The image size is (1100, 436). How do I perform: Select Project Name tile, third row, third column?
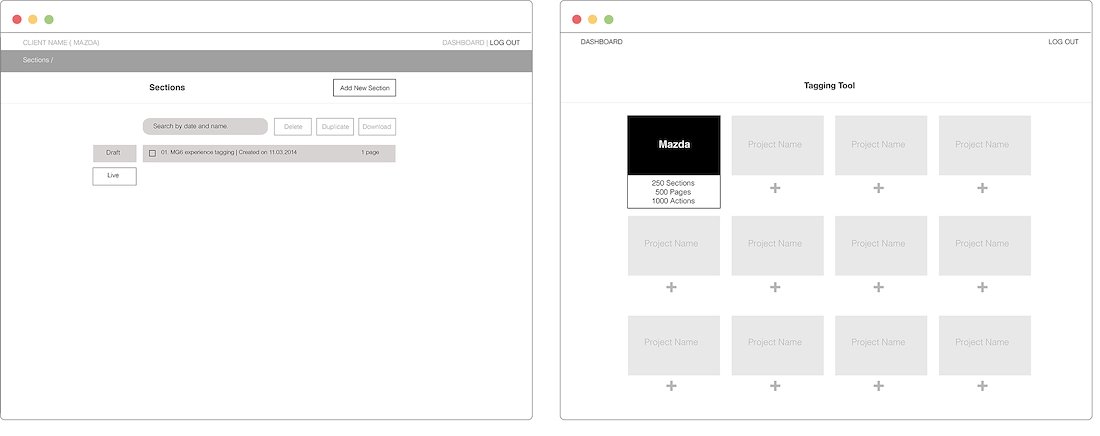(881, 345)
